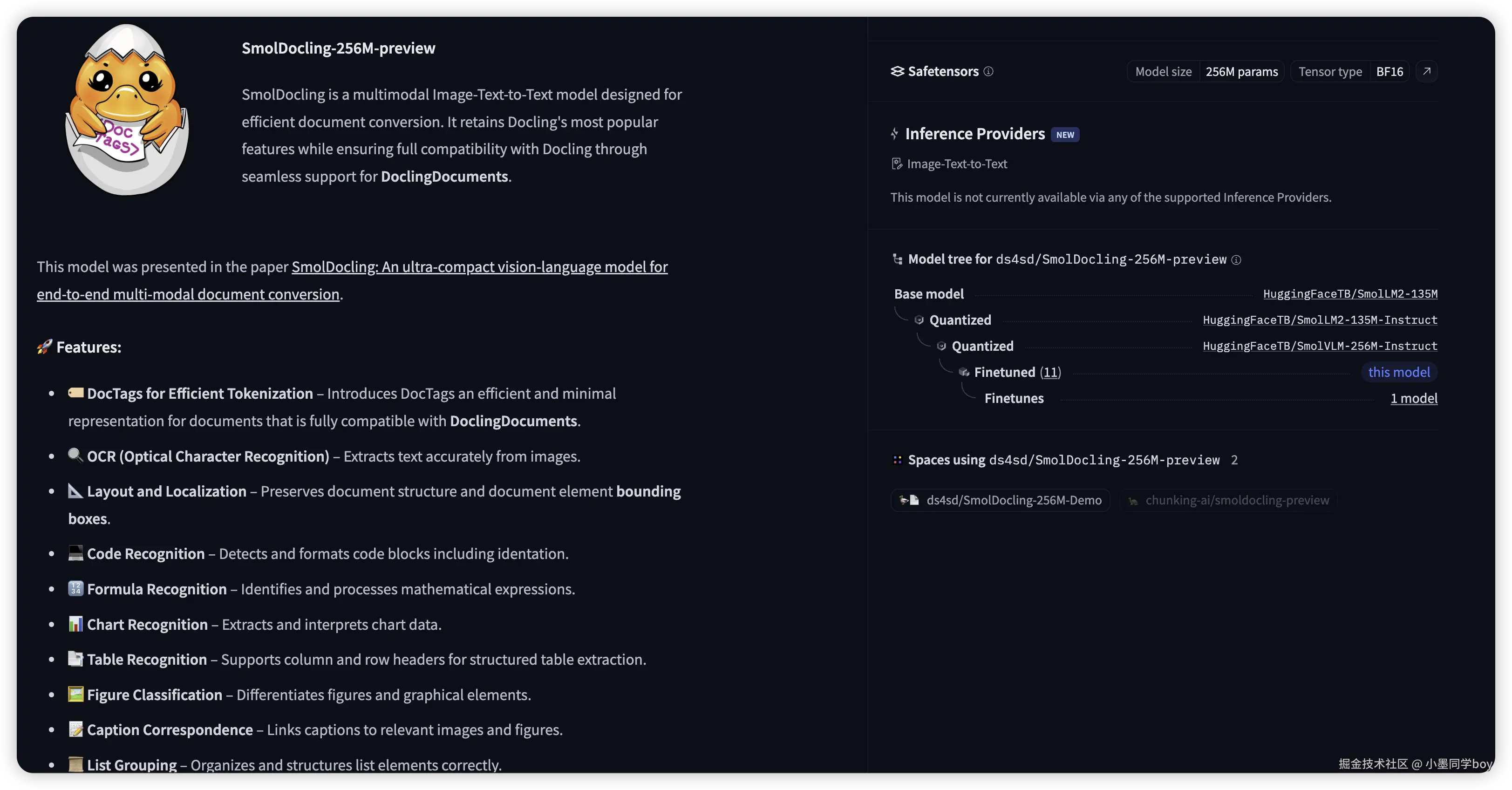
Task: Click the Image-Text-to-Text task icon
Action: click(x=896, y=164)
